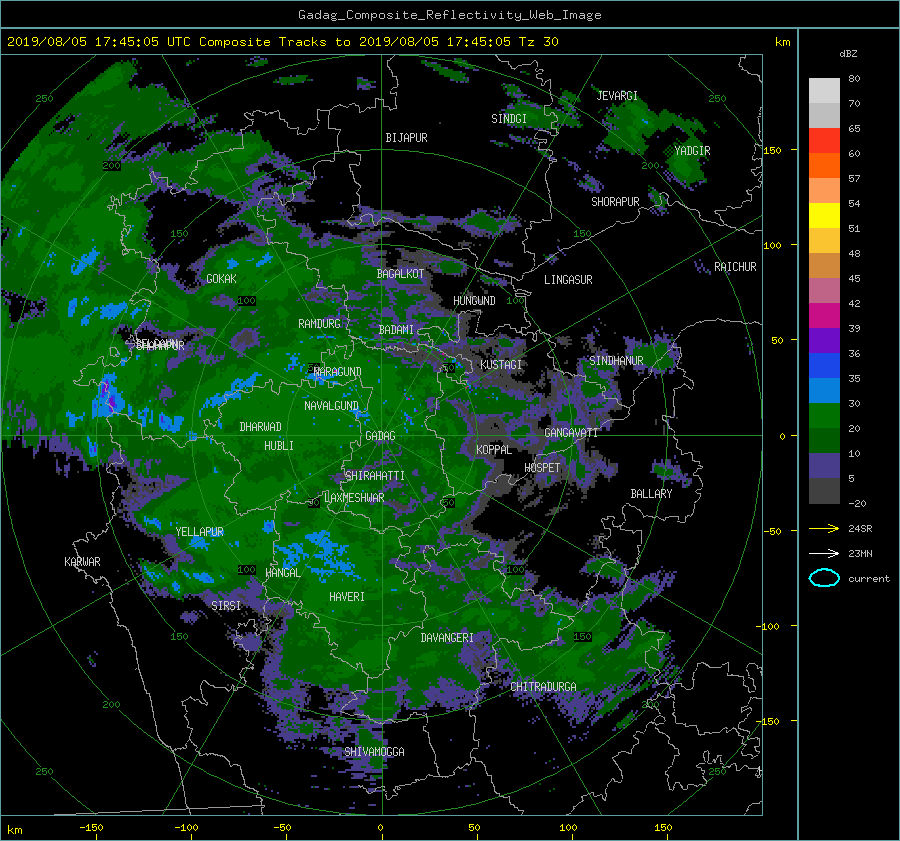The height and width of the screenshot is (841, 900).
Task: Click the KARWAR city label
Action: pyautogui.click(x=82, y=562)
